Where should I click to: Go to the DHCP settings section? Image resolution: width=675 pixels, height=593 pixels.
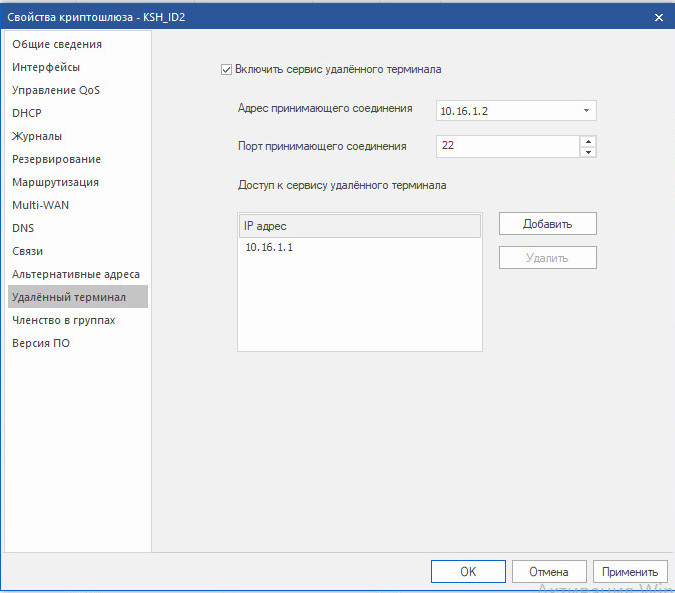pyautogui.click(x=27, y=113)
